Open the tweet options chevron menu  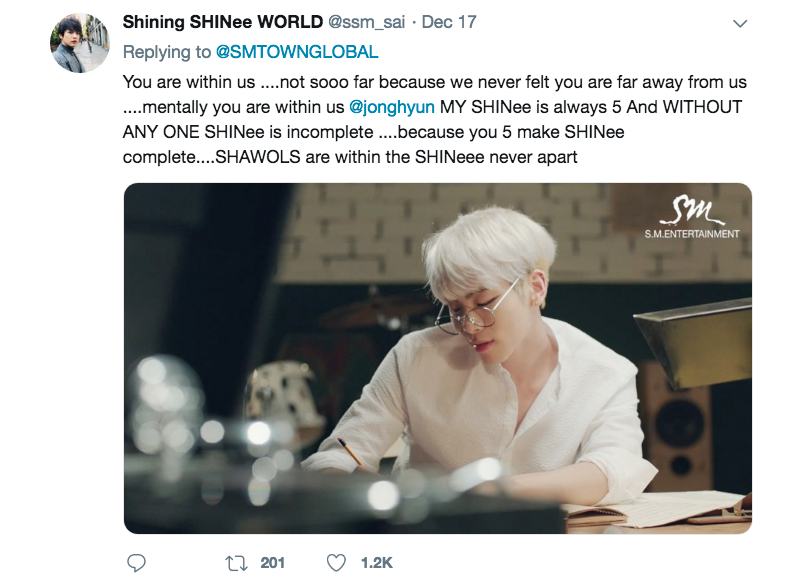(739, 23)
